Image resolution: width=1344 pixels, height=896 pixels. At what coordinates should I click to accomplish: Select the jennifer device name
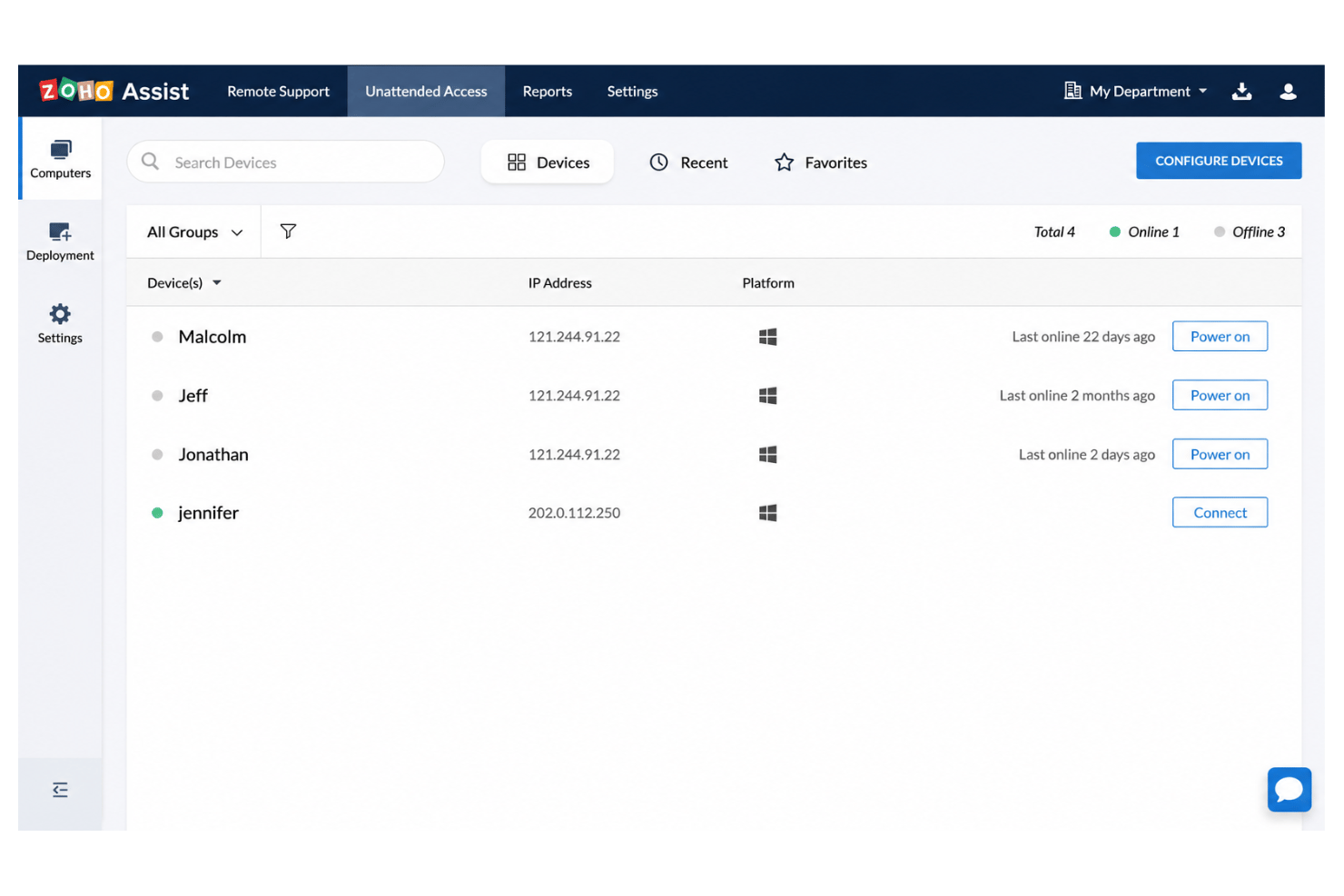(x=208, y=513)
